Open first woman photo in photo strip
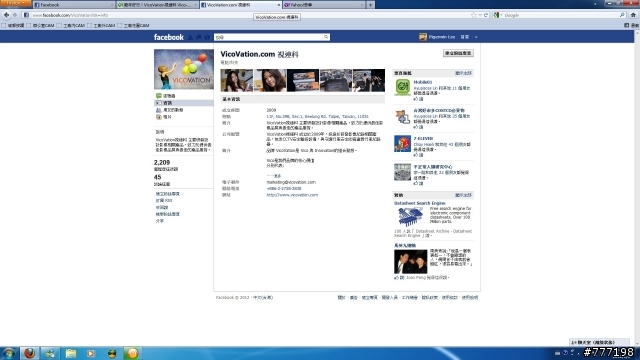This screenshot has height=360, width=640. (237, 80)
